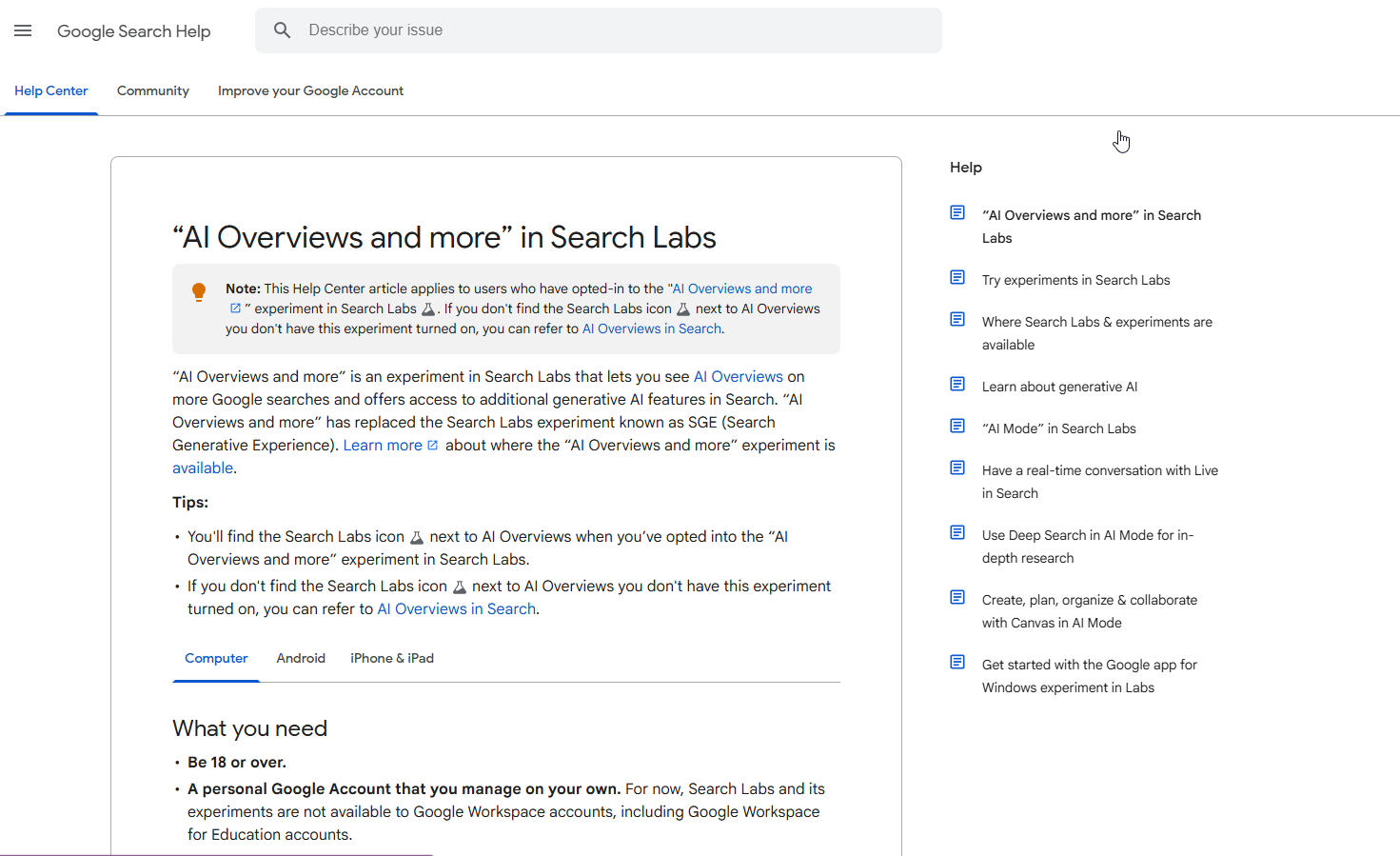Click the article icon beside "AI Mode in Search Labs"

[957, 426]
